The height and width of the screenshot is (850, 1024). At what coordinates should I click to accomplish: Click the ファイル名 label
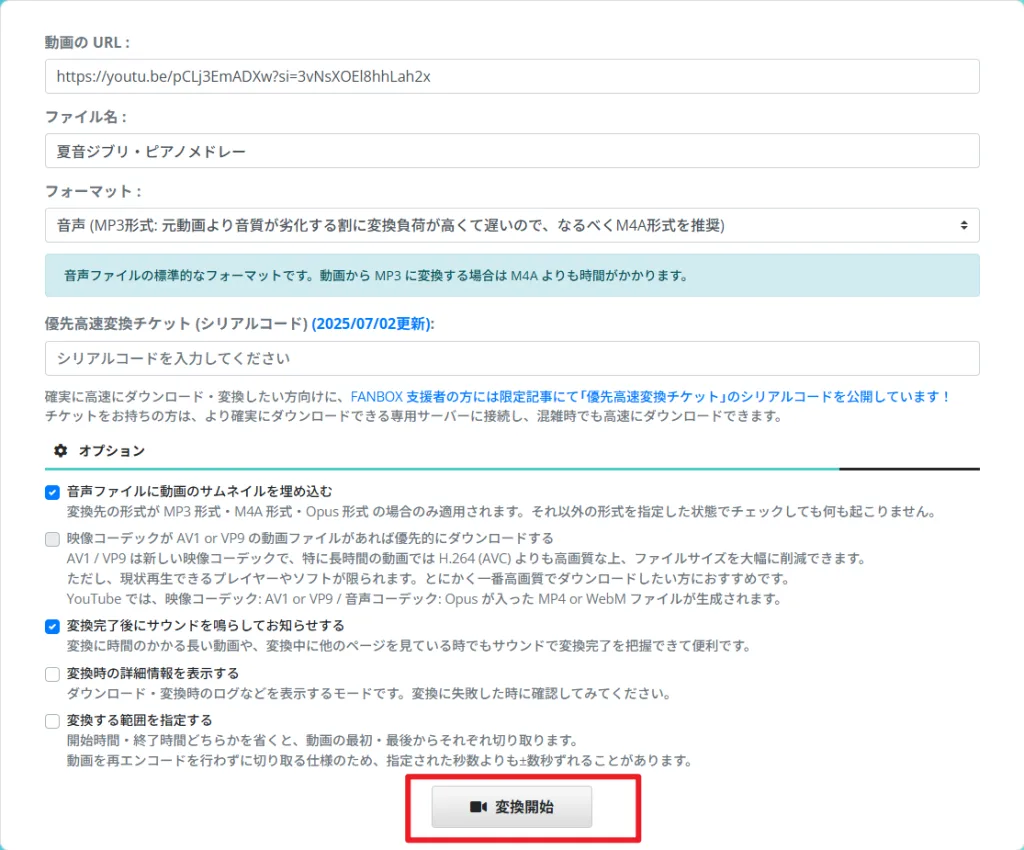click(85, 117)
